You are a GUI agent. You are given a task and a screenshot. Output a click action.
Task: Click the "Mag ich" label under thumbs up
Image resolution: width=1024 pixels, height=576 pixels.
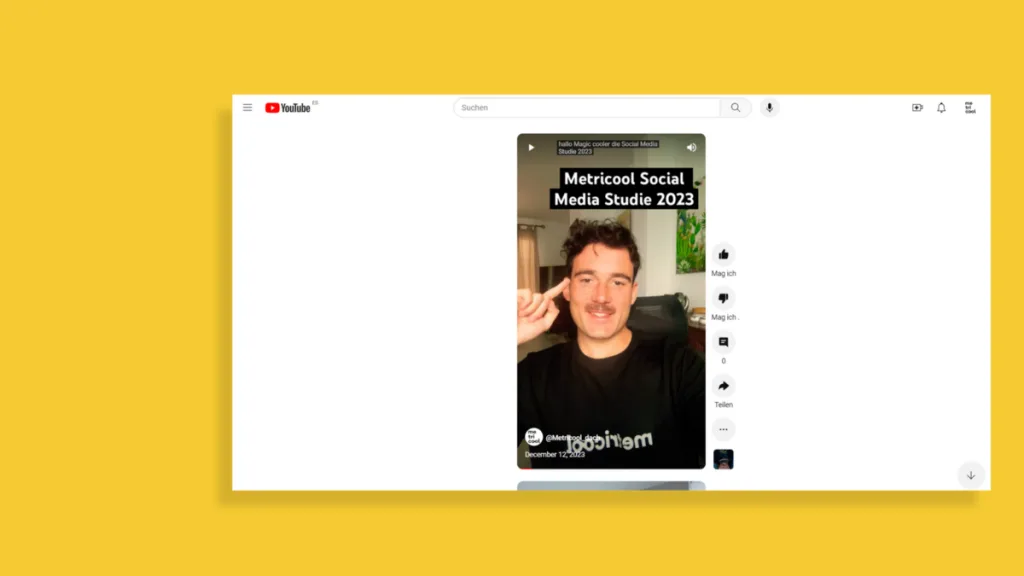click(x=724, y=274)
